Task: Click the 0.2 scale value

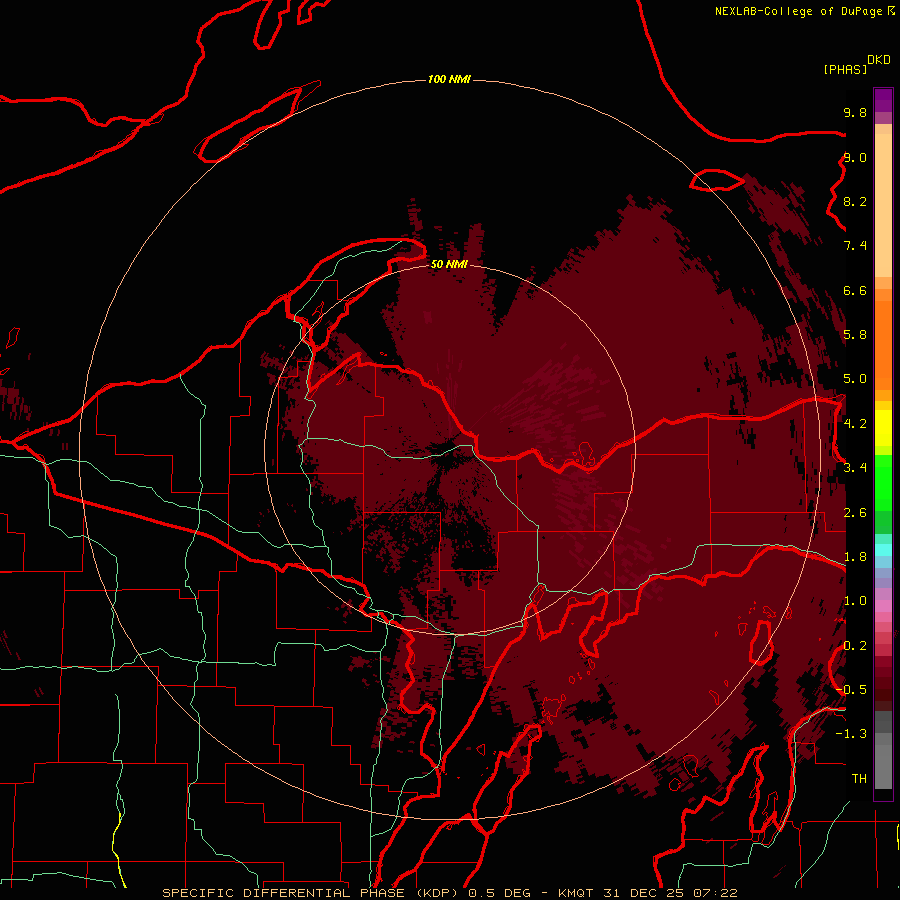Action: pos(855,646)
